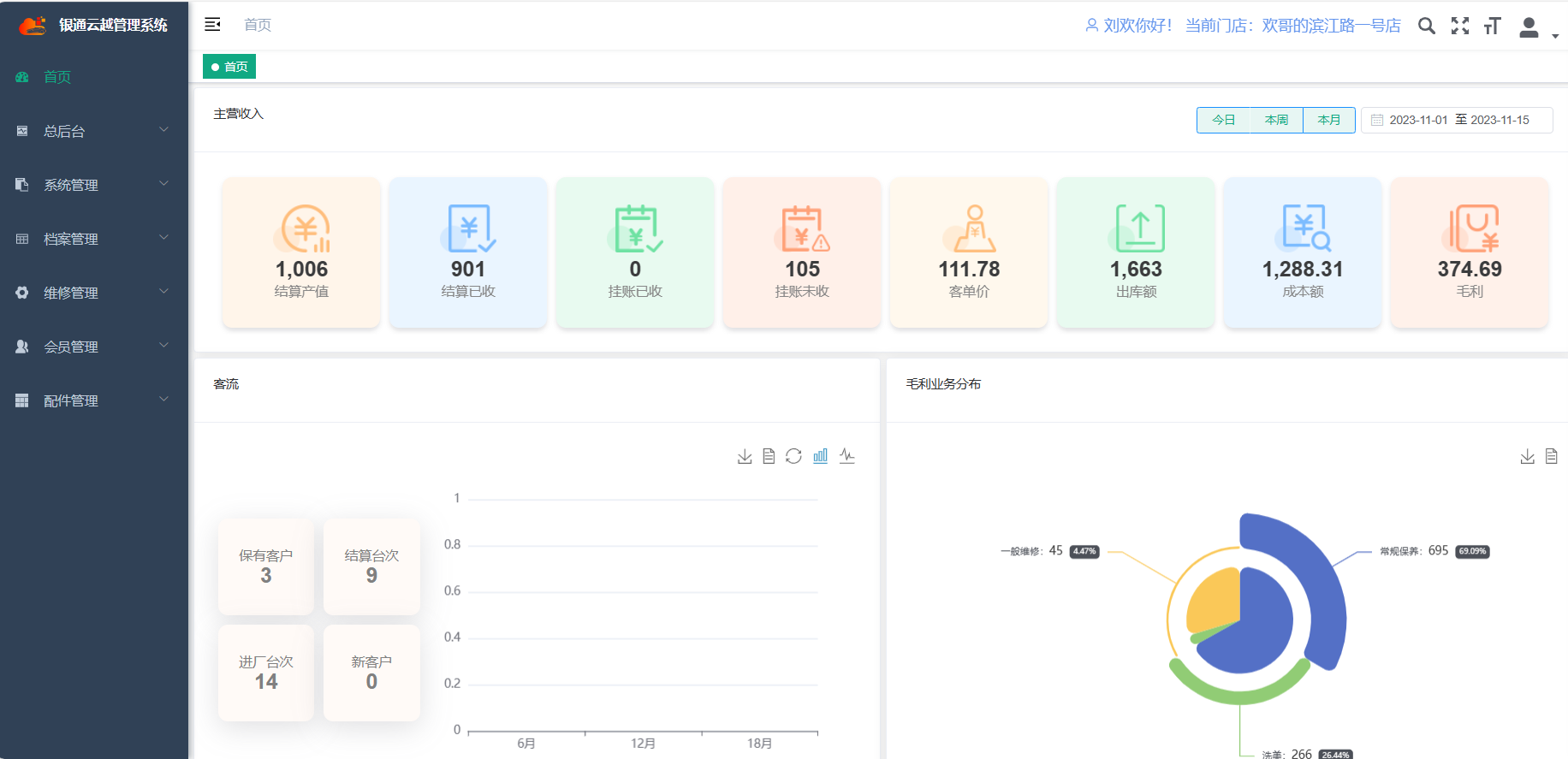The image size is (1568, 759).
Task: Click the calendar icon in date field
Action: click(1377, 120)
